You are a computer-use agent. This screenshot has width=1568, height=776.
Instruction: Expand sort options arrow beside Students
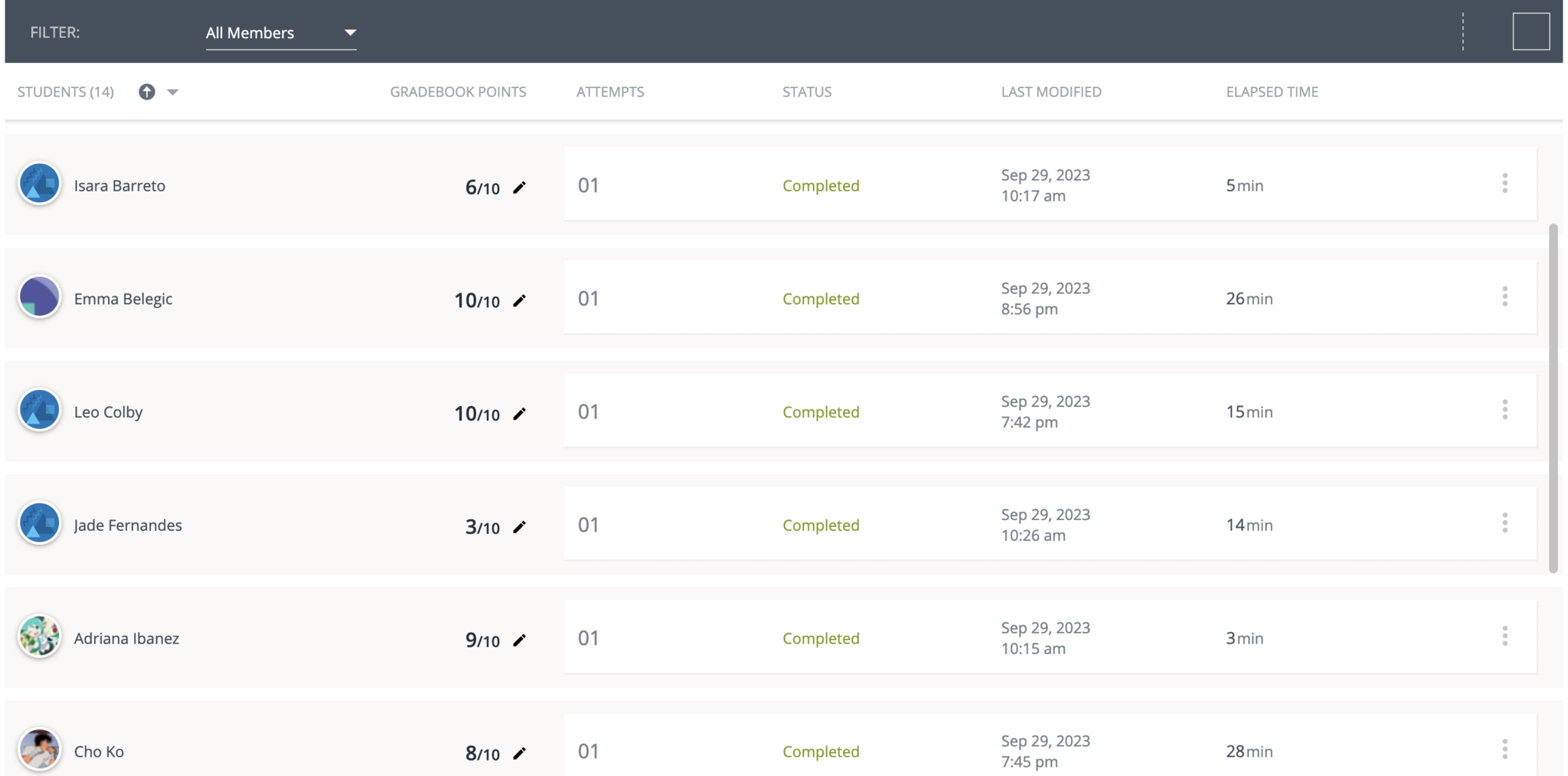tap(173, 92)
